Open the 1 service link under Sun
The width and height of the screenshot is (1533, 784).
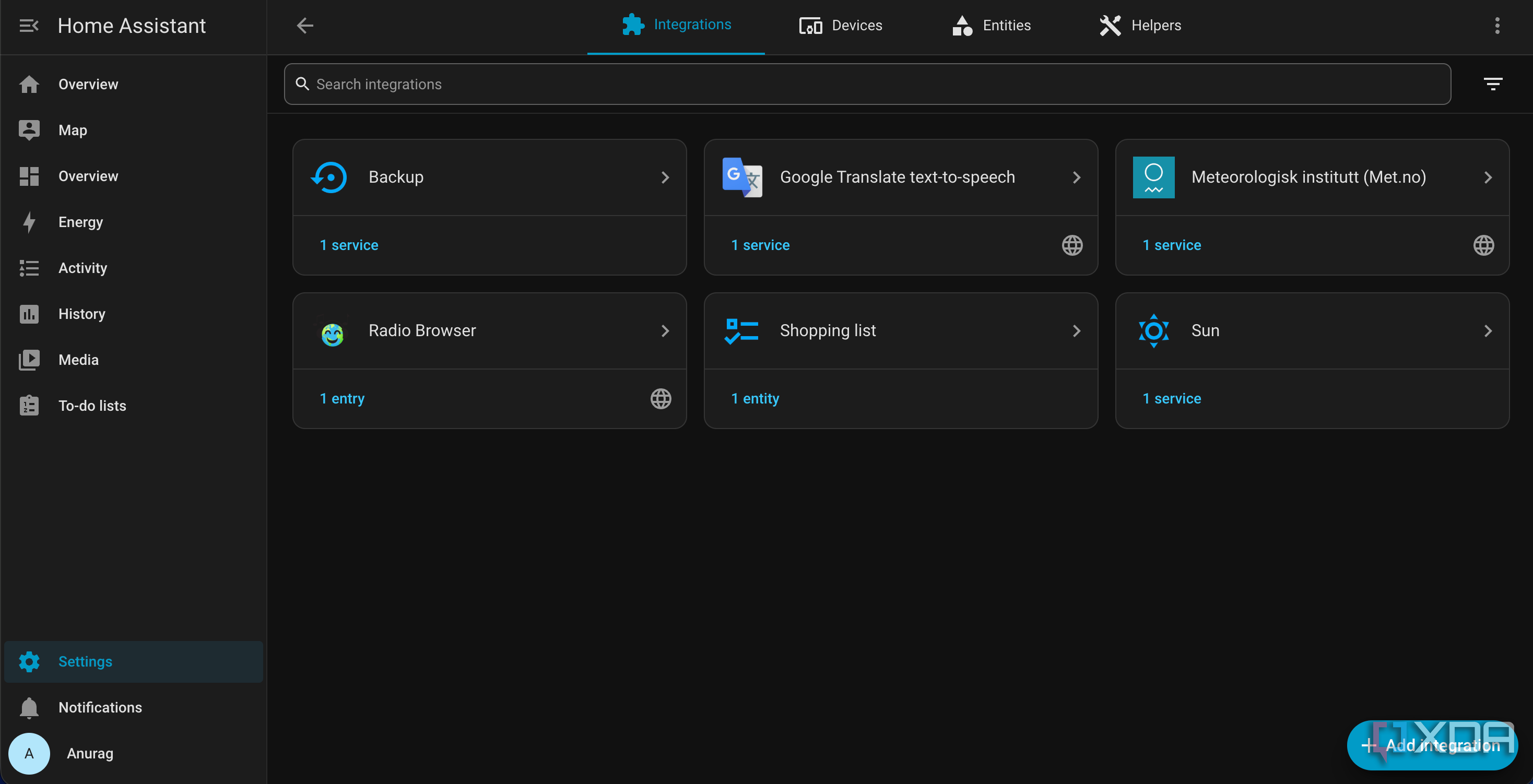click(x=1171, y=399)
